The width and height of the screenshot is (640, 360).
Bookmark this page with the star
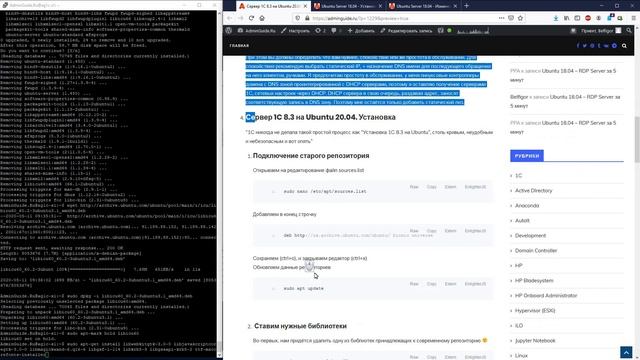520,18
